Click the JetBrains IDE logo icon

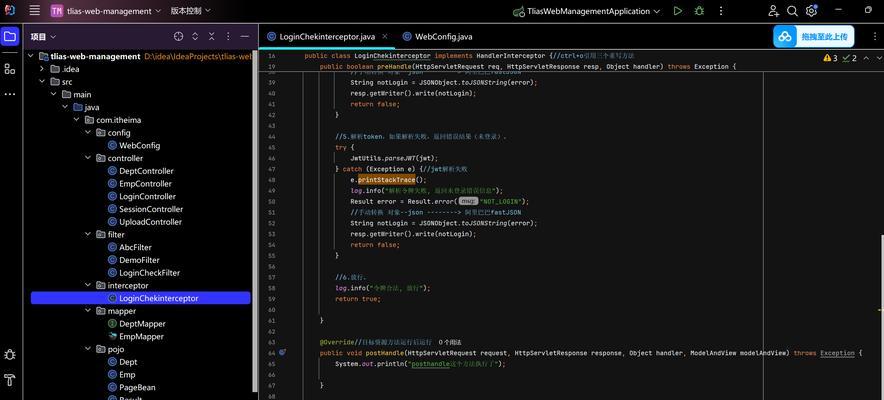(x=10, y=11)
